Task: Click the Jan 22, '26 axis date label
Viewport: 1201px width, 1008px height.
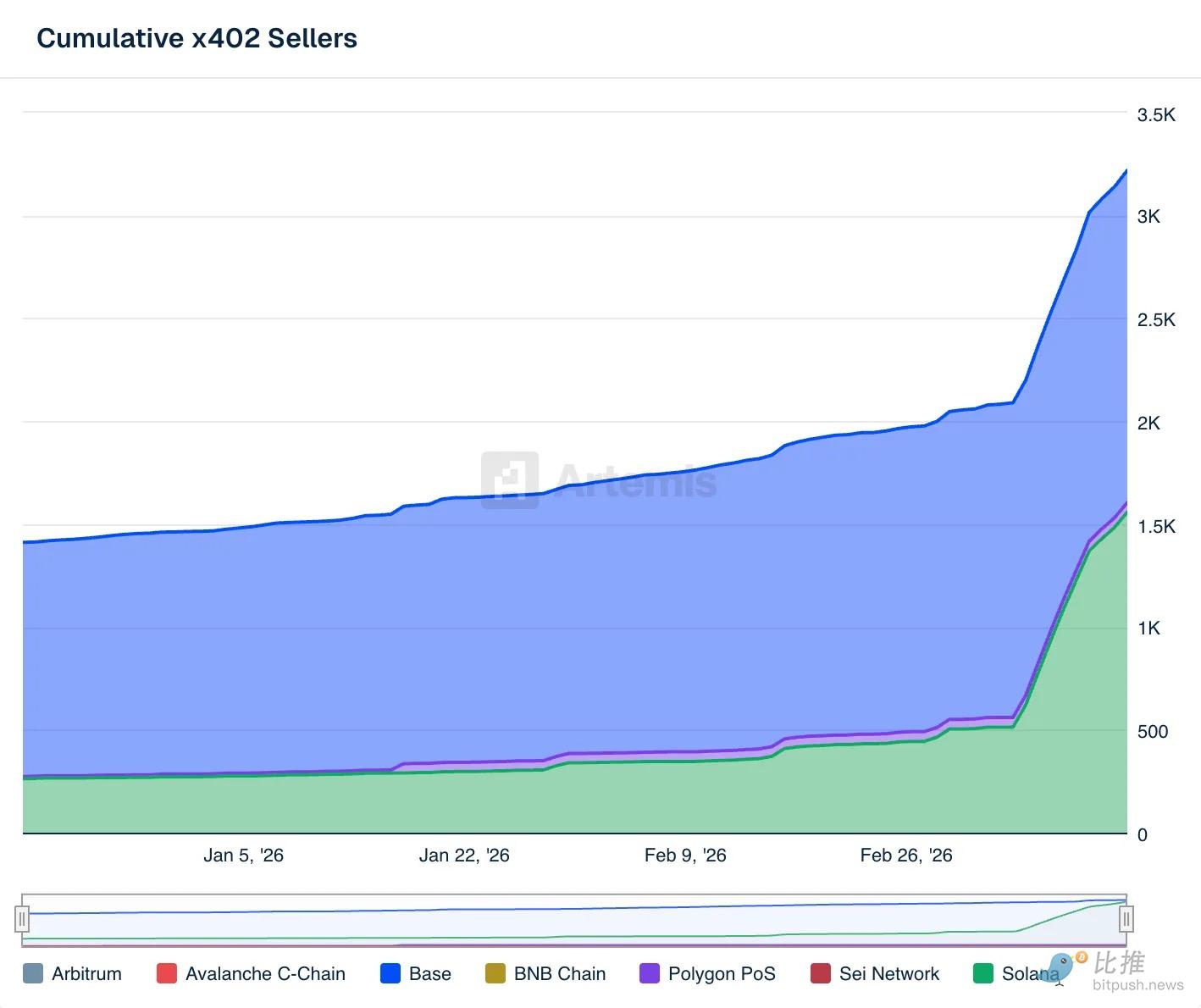Action: [464, 855]
